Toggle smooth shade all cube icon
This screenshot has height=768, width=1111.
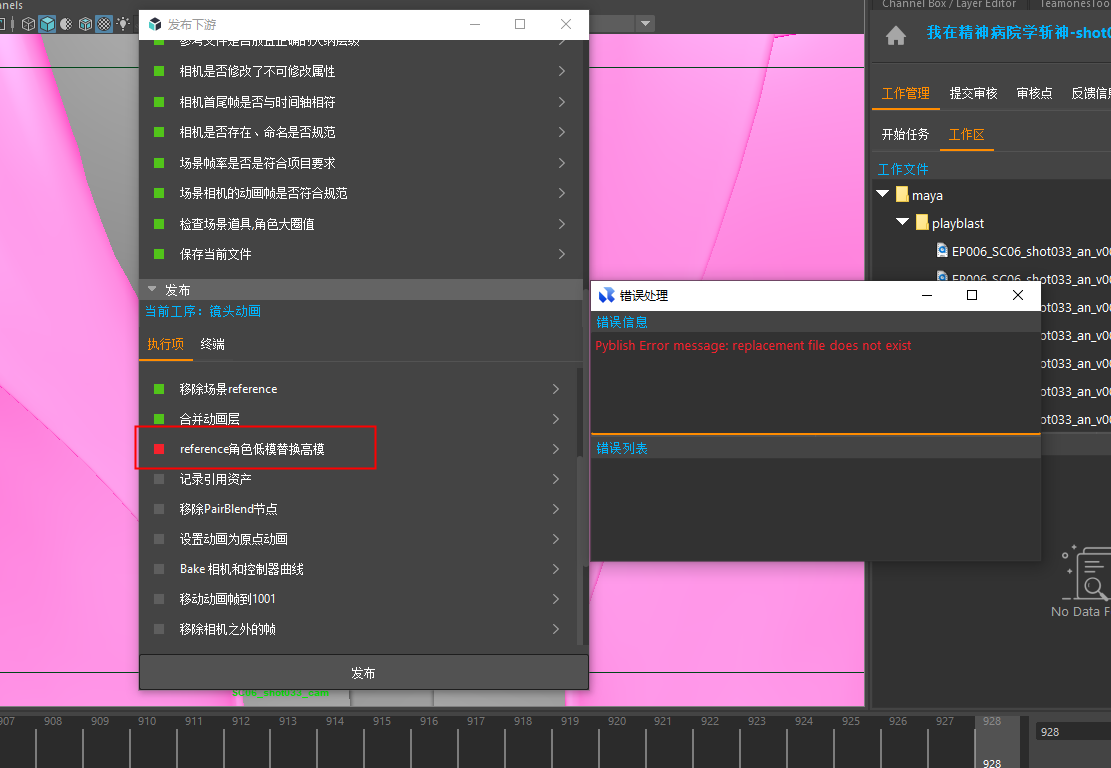[47, 23]
